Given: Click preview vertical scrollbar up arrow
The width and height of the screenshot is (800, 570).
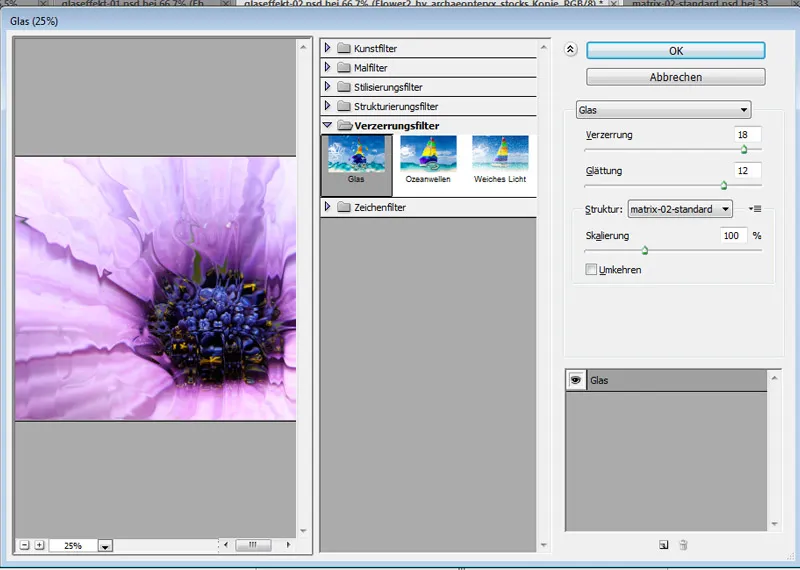Looking at the screenshot, I should click(x=304, y=47).
